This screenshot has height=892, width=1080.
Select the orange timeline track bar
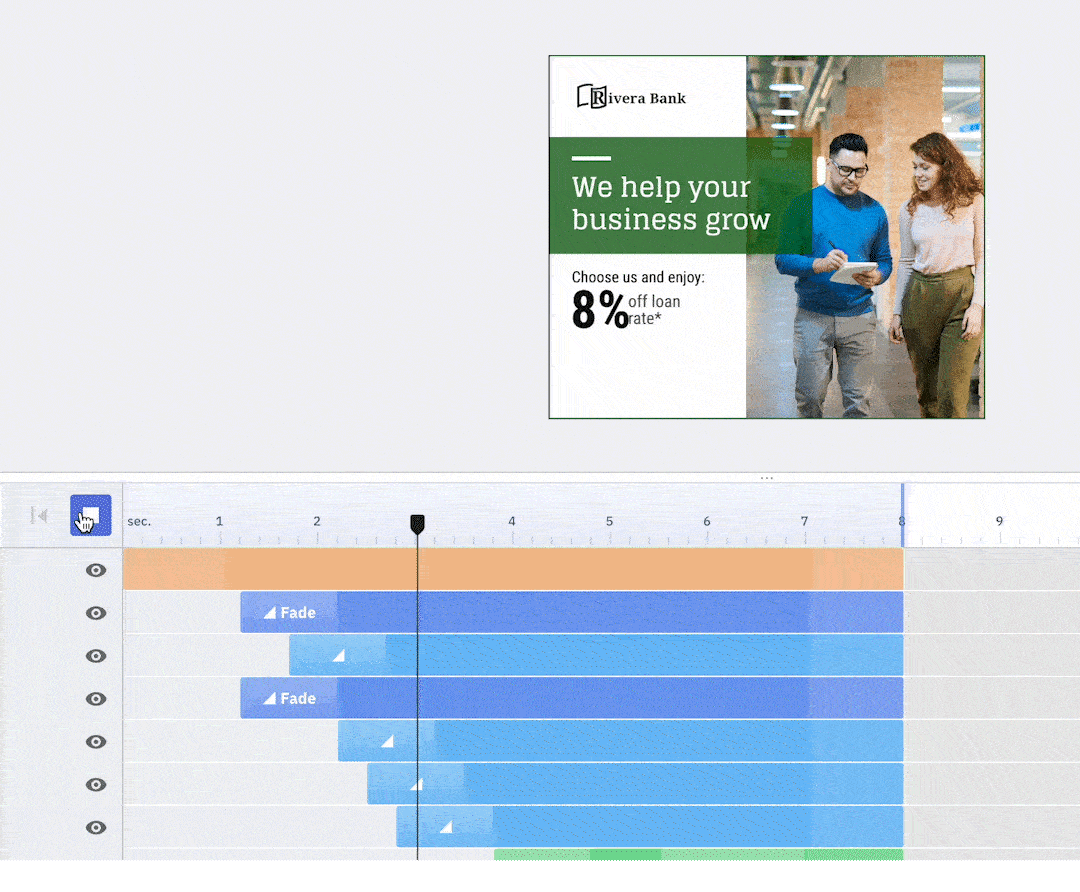[x=600, y=570]
